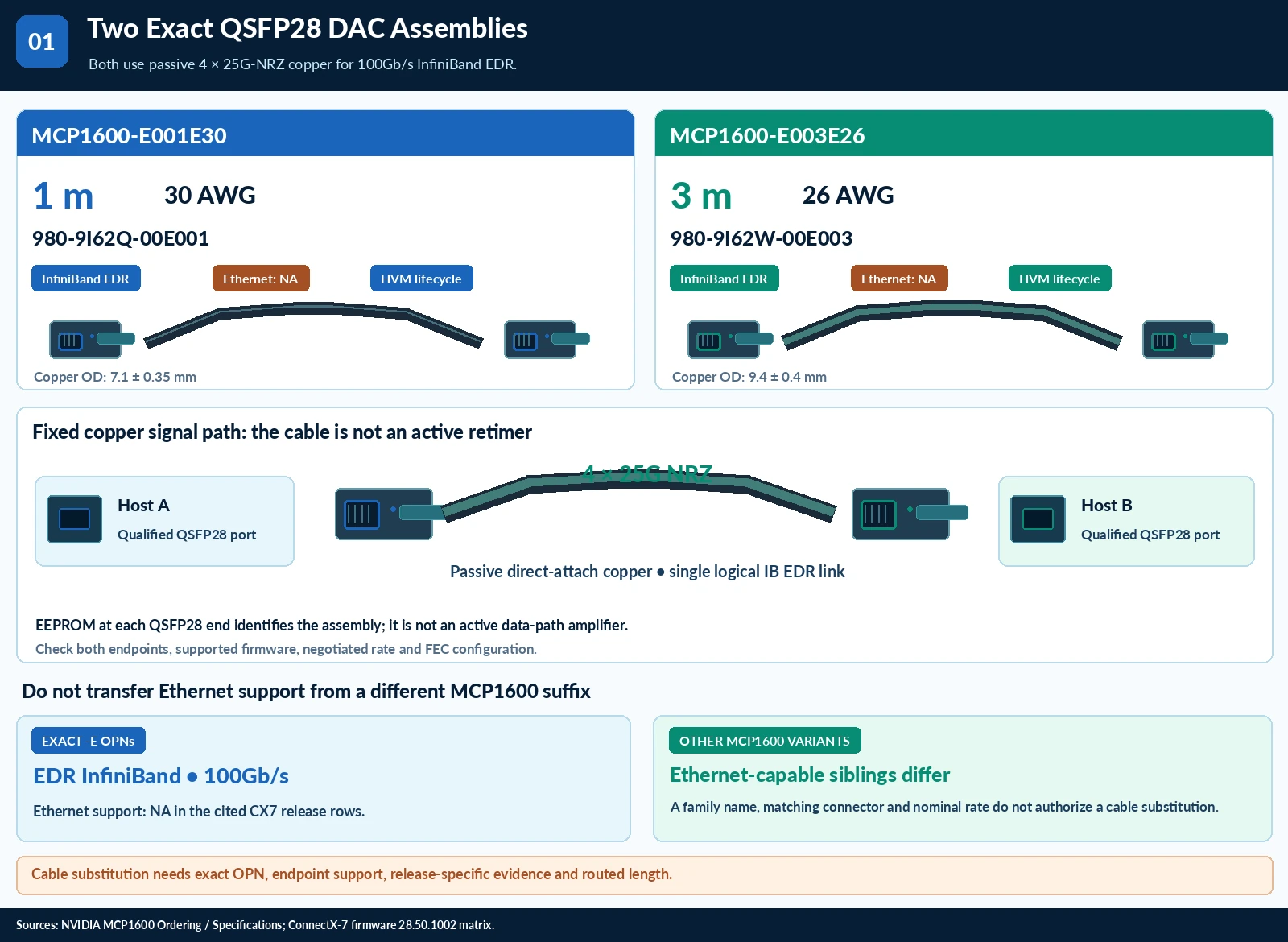The image size is (1288, 942).
Task: Select the InfiniBand EDR badge under MCP1600-E001E30
Action: (x=86, y=279)
